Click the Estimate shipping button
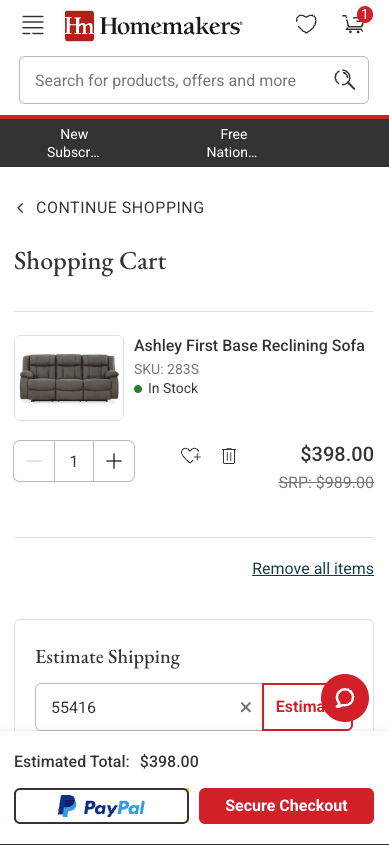This screenshot has width=389, height=845. tap(307, 707)
